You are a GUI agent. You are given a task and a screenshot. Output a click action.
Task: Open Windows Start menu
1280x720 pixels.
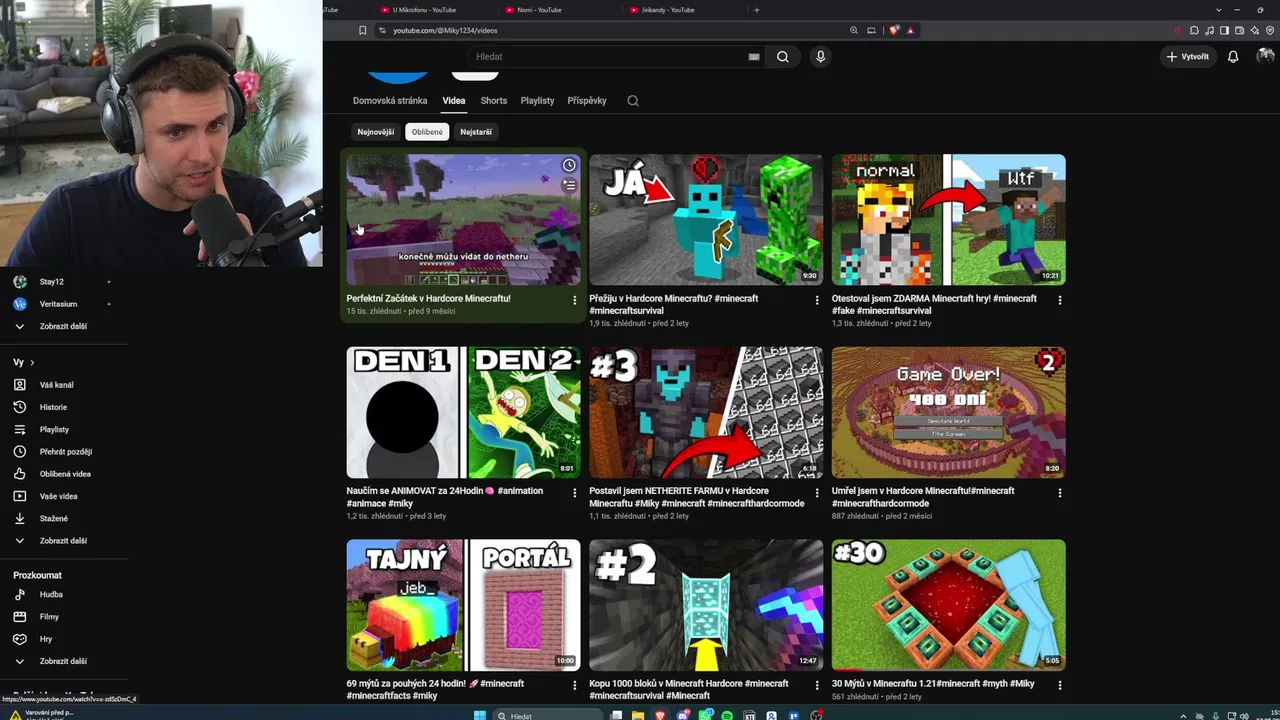click(479, 715)
